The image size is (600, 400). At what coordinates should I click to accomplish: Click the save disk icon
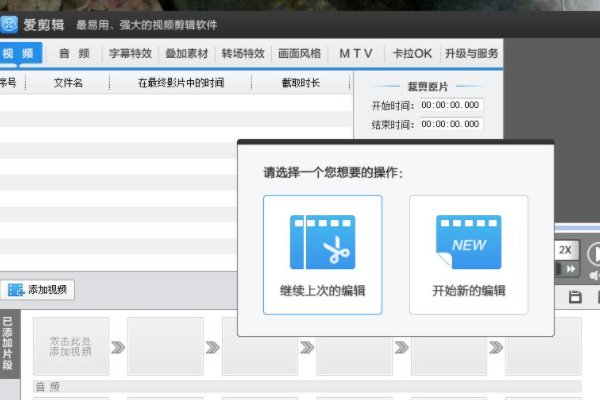coord(575,297)
